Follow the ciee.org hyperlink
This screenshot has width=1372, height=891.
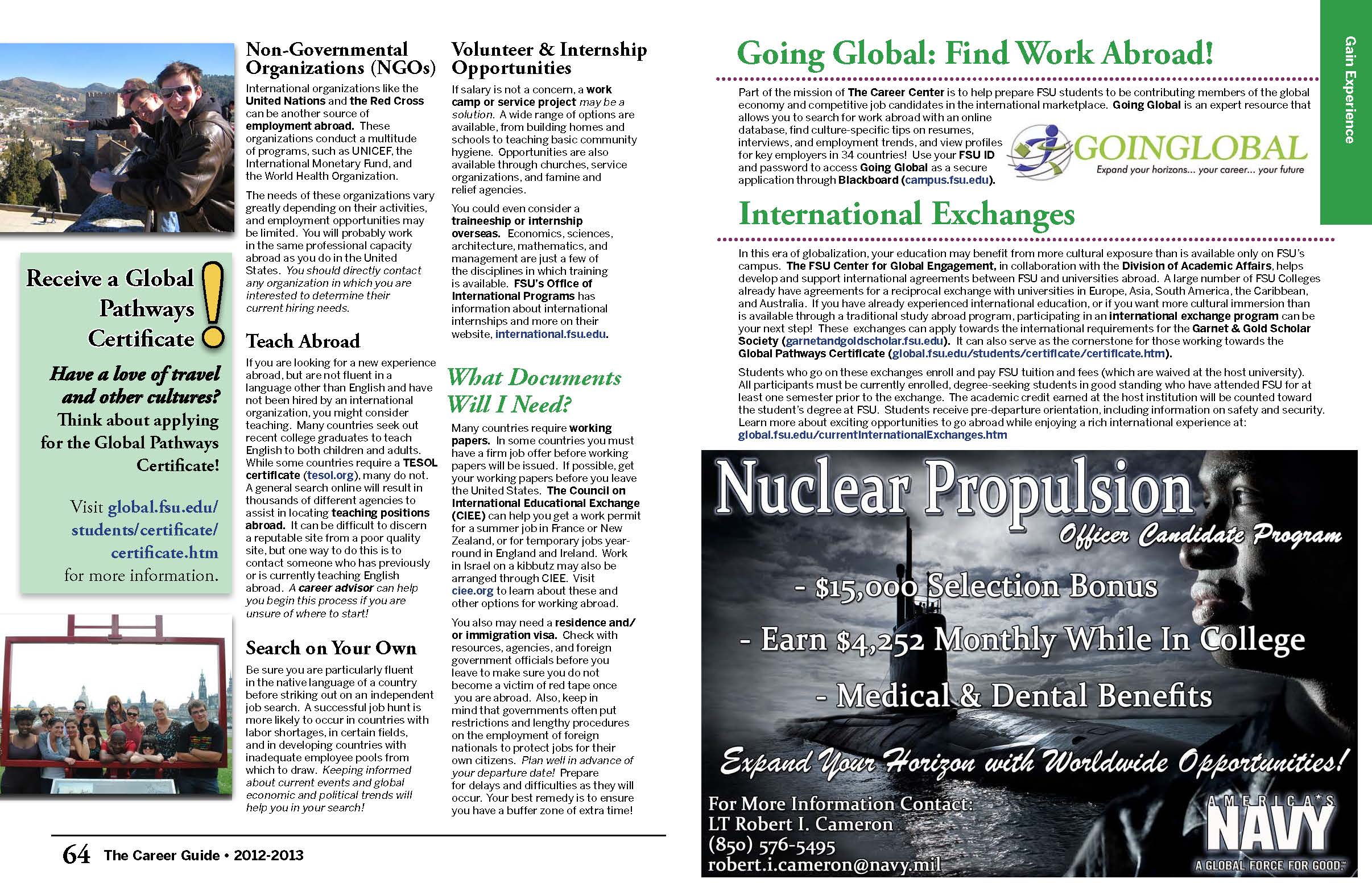[472, 591]
